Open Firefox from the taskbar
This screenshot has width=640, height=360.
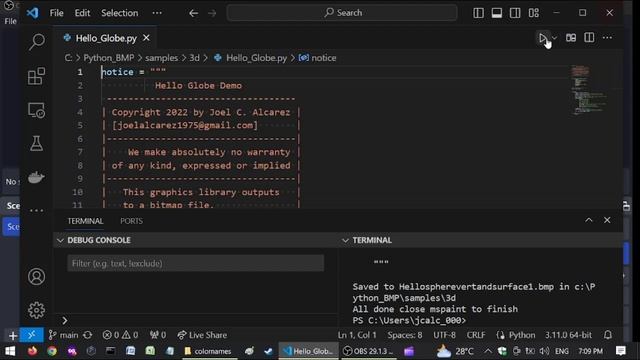(x=32, y=351)
